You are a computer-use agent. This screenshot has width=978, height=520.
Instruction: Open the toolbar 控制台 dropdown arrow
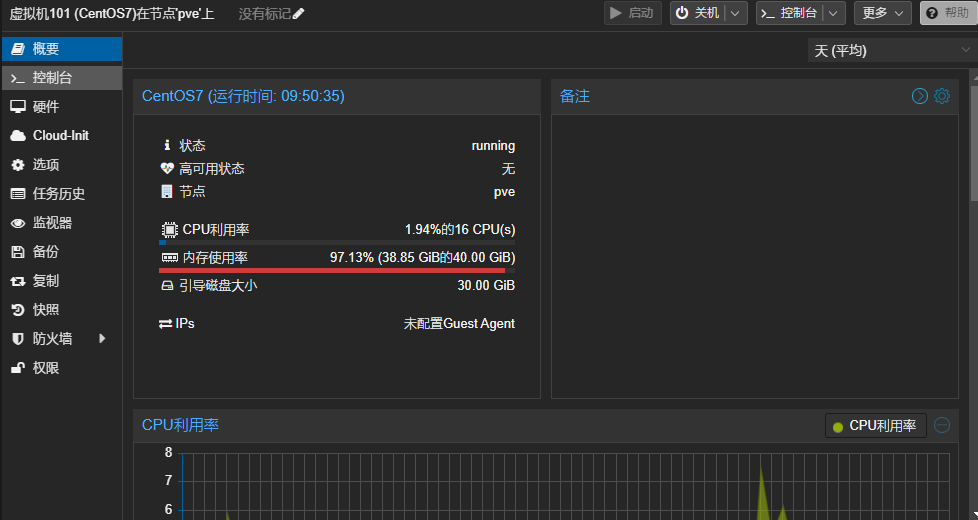click(x=834, y=13)
